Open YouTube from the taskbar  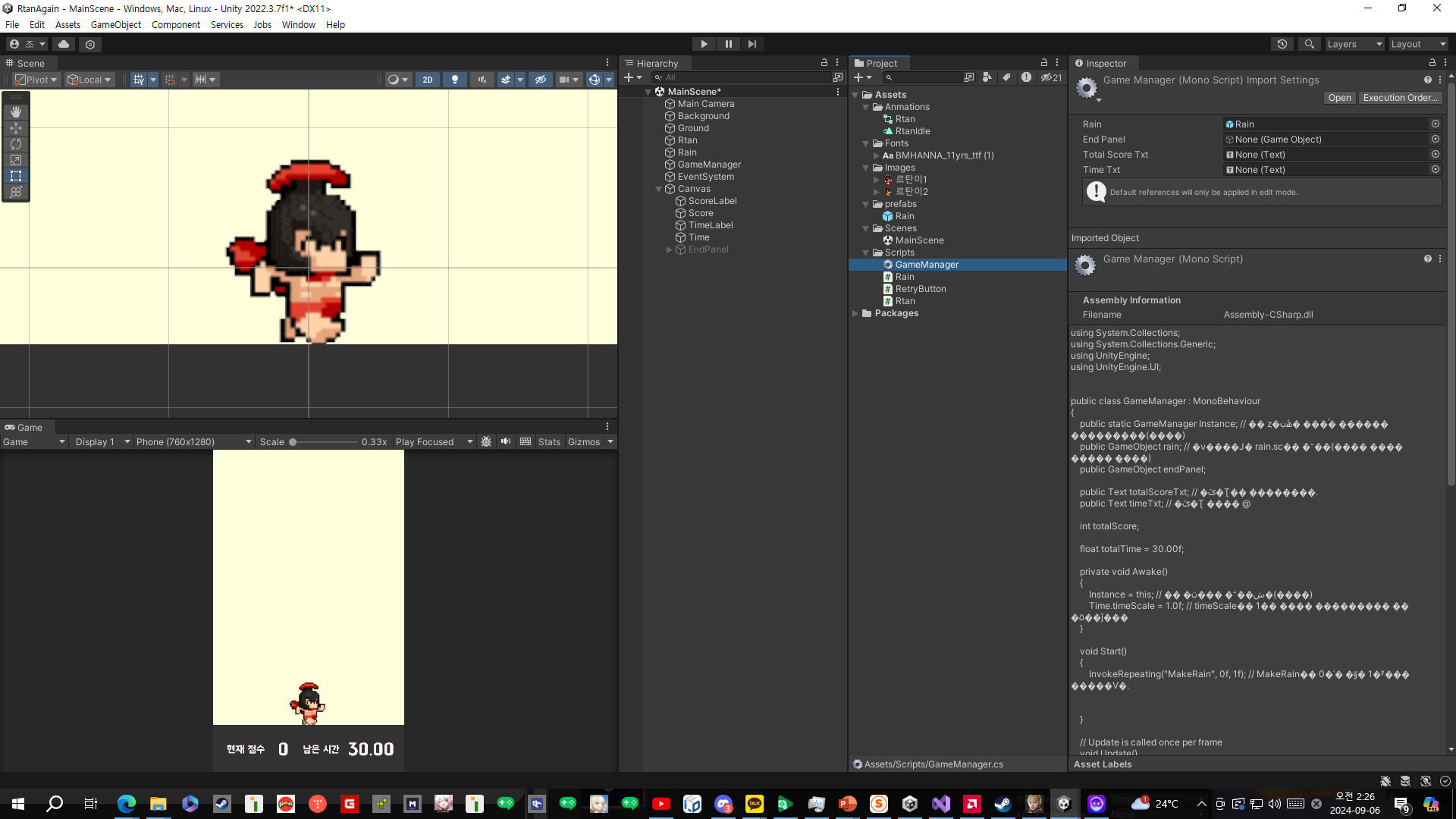pos(661,804)
